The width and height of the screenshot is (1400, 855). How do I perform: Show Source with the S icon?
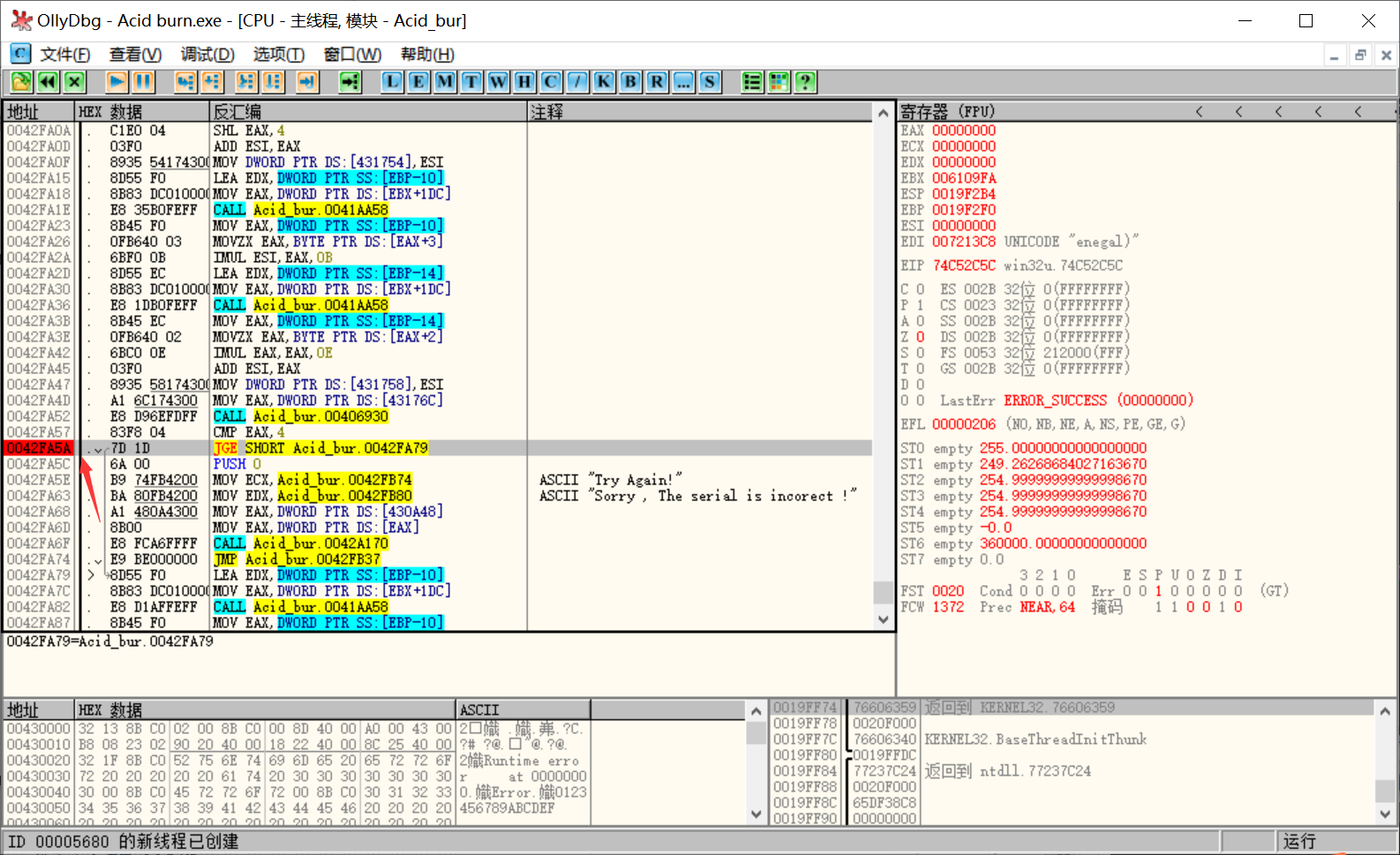tap(710, 82)
